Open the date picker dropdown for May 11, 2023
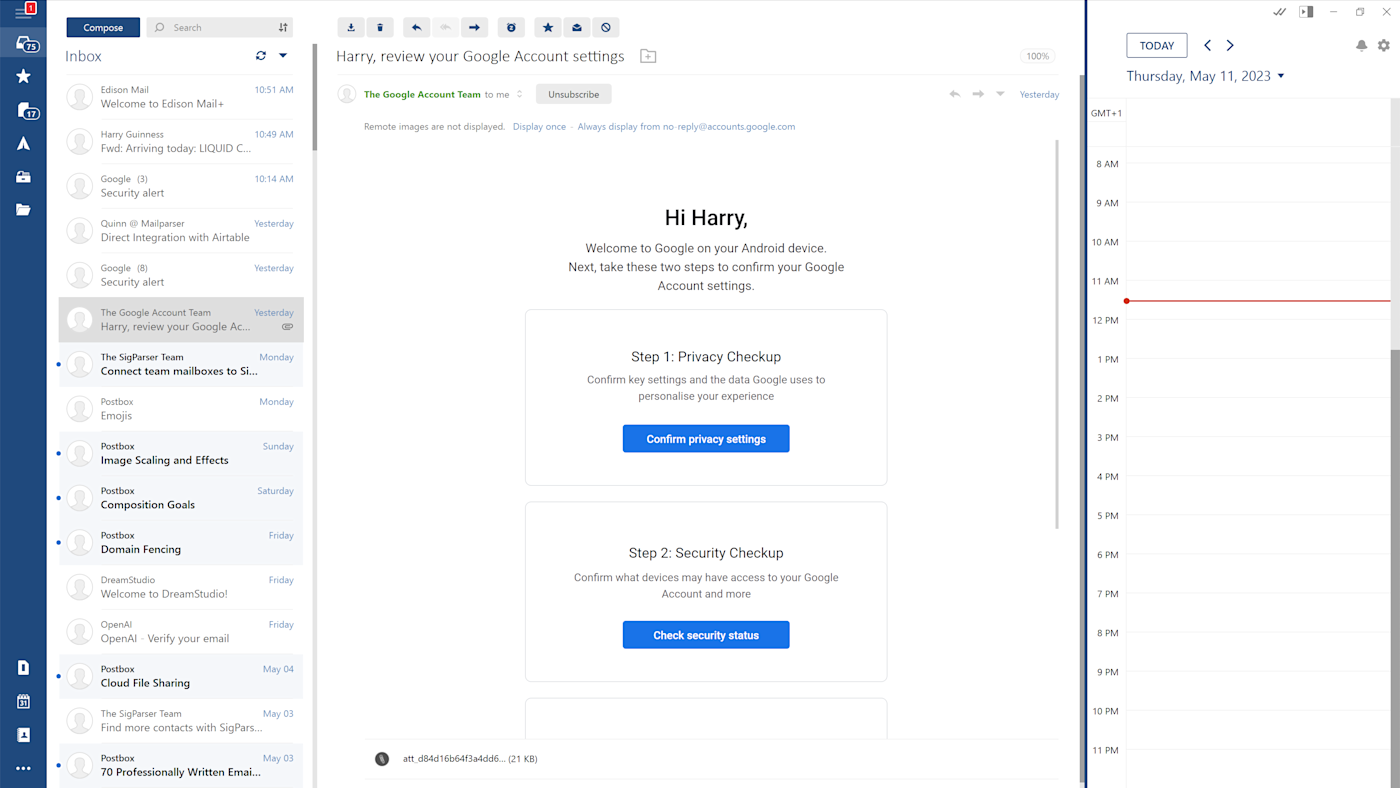 tap(1281, 76)
